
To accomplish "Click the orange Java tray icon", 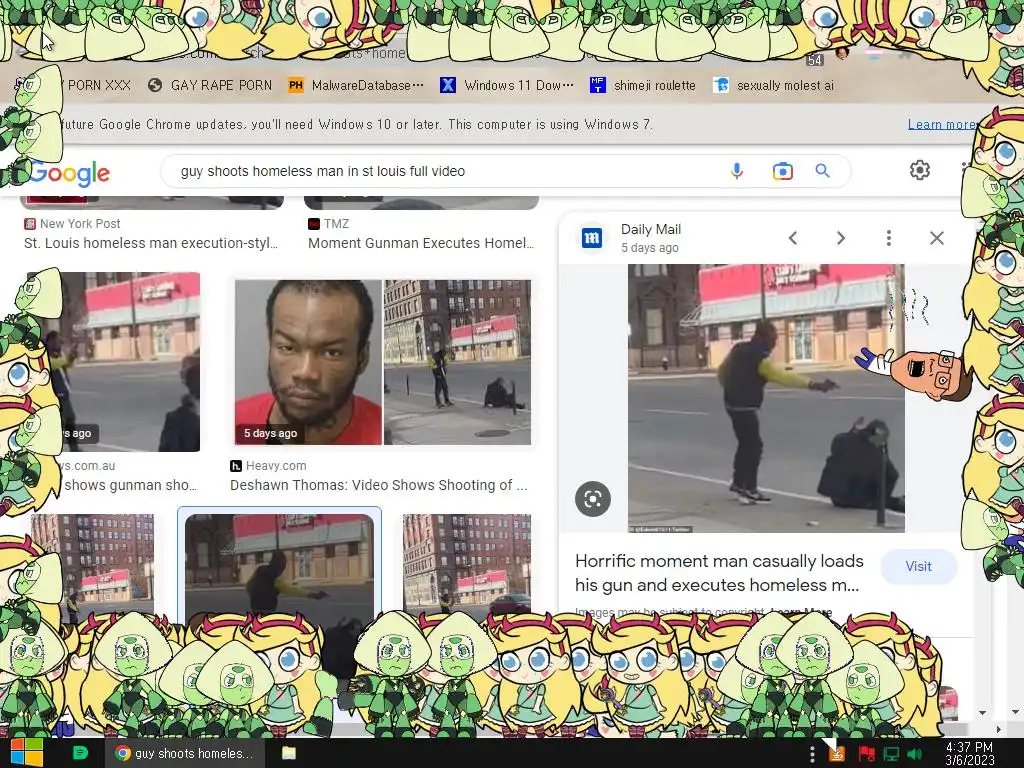I will click(x=836, y=754).
